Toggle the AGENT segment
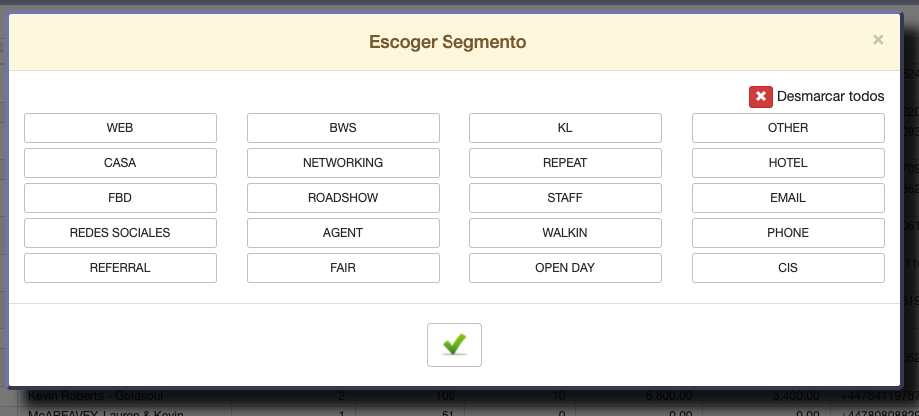919x416 pixels. 343,233
